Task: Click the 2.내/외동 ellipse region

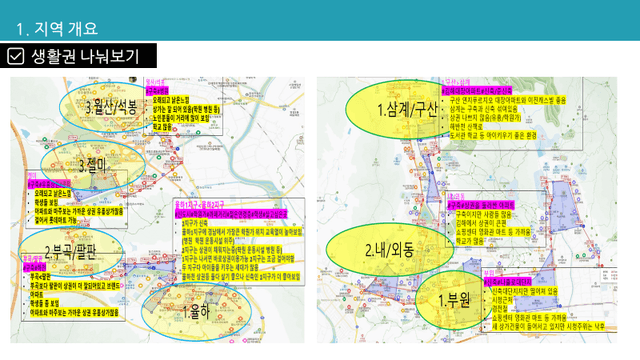Action: click(x=389, y=249)
